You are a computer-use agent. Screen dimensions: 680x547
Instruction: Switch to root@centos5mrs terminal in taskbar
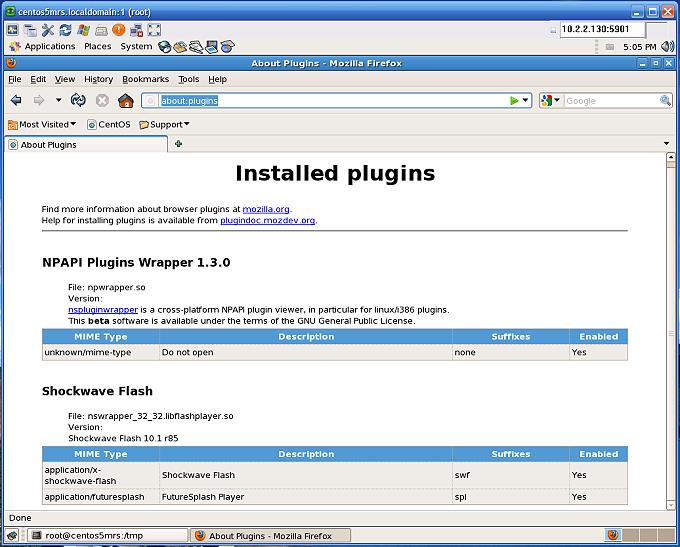(97, 536)
